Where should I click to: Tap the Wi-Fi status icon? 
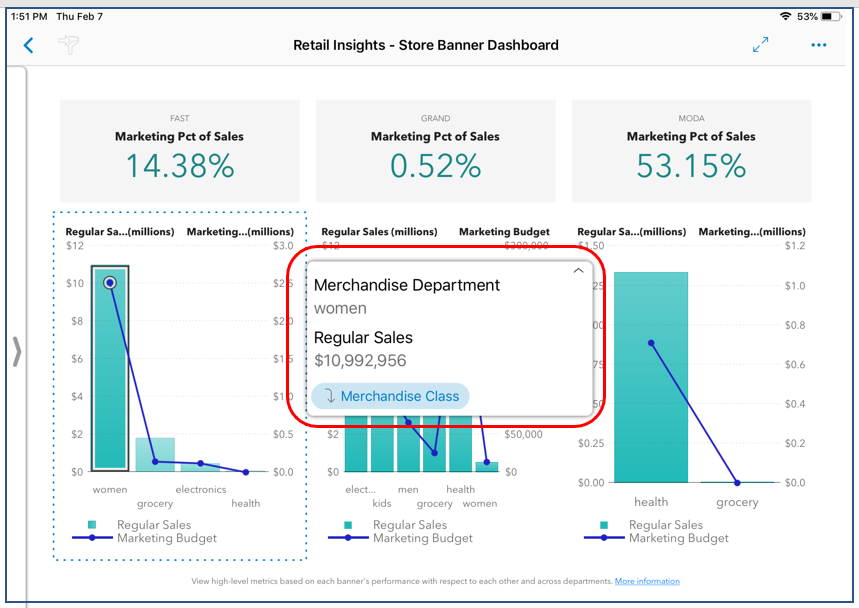tap(785, 17)
